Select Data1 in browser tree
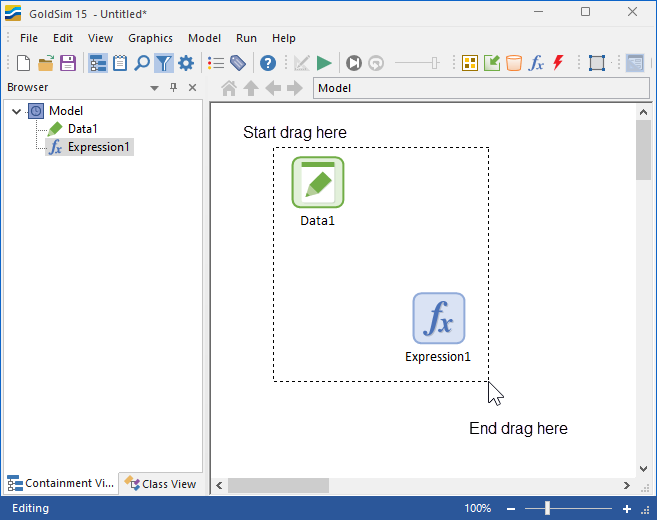This screenshot has width=657, height=520. point(83,129)
